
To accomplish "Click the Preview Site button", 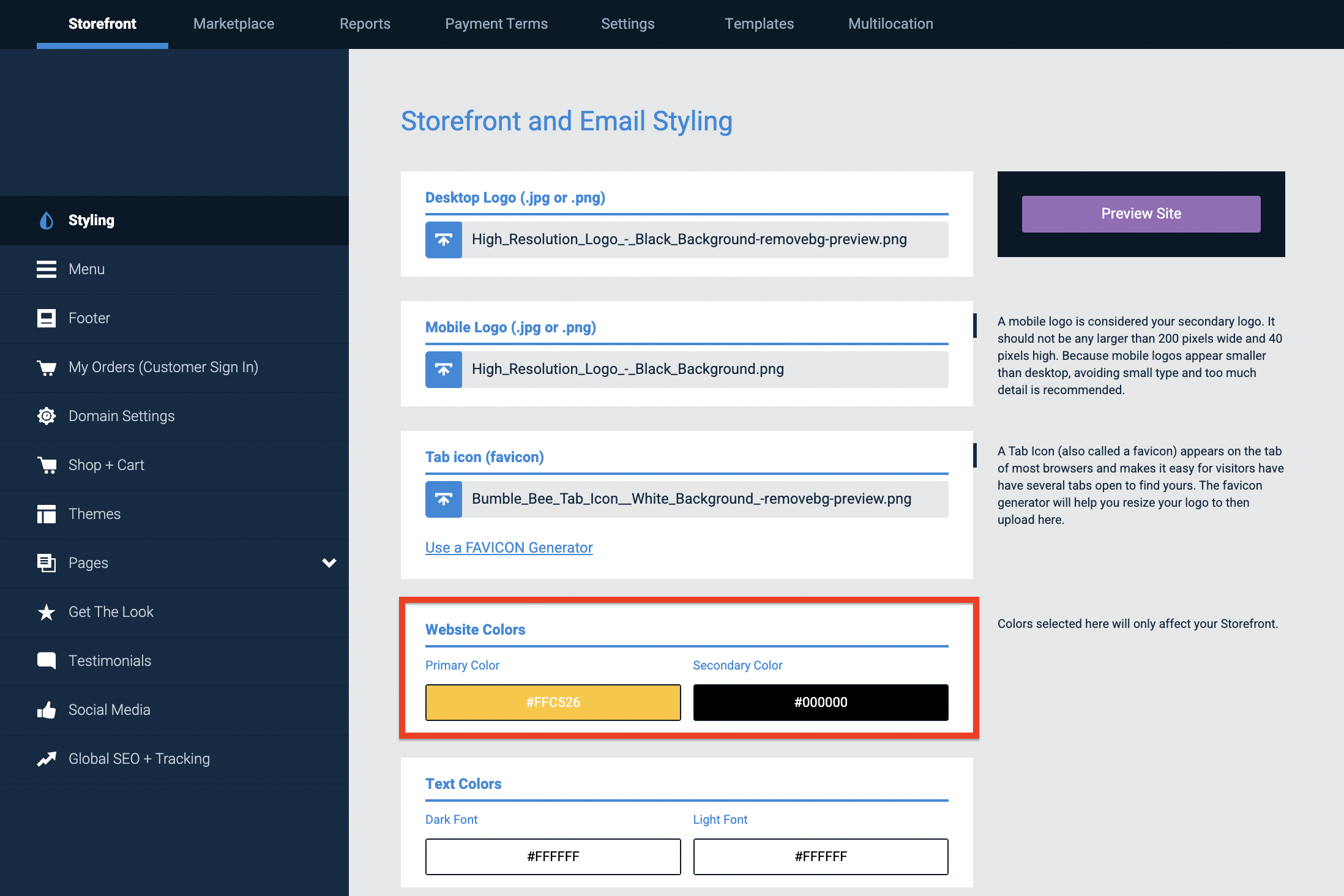I will pos(1140,214).
